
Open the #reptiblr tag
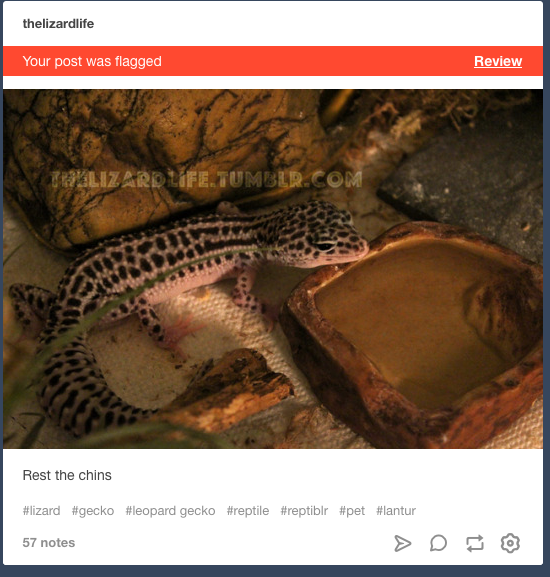point(304,511)
